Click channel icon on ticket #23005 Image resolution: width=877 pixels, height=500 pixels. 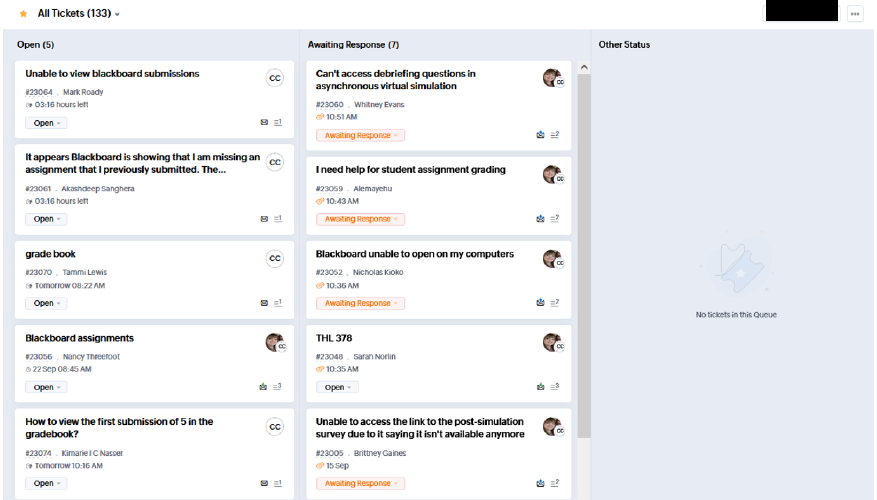tap(541, 483)
